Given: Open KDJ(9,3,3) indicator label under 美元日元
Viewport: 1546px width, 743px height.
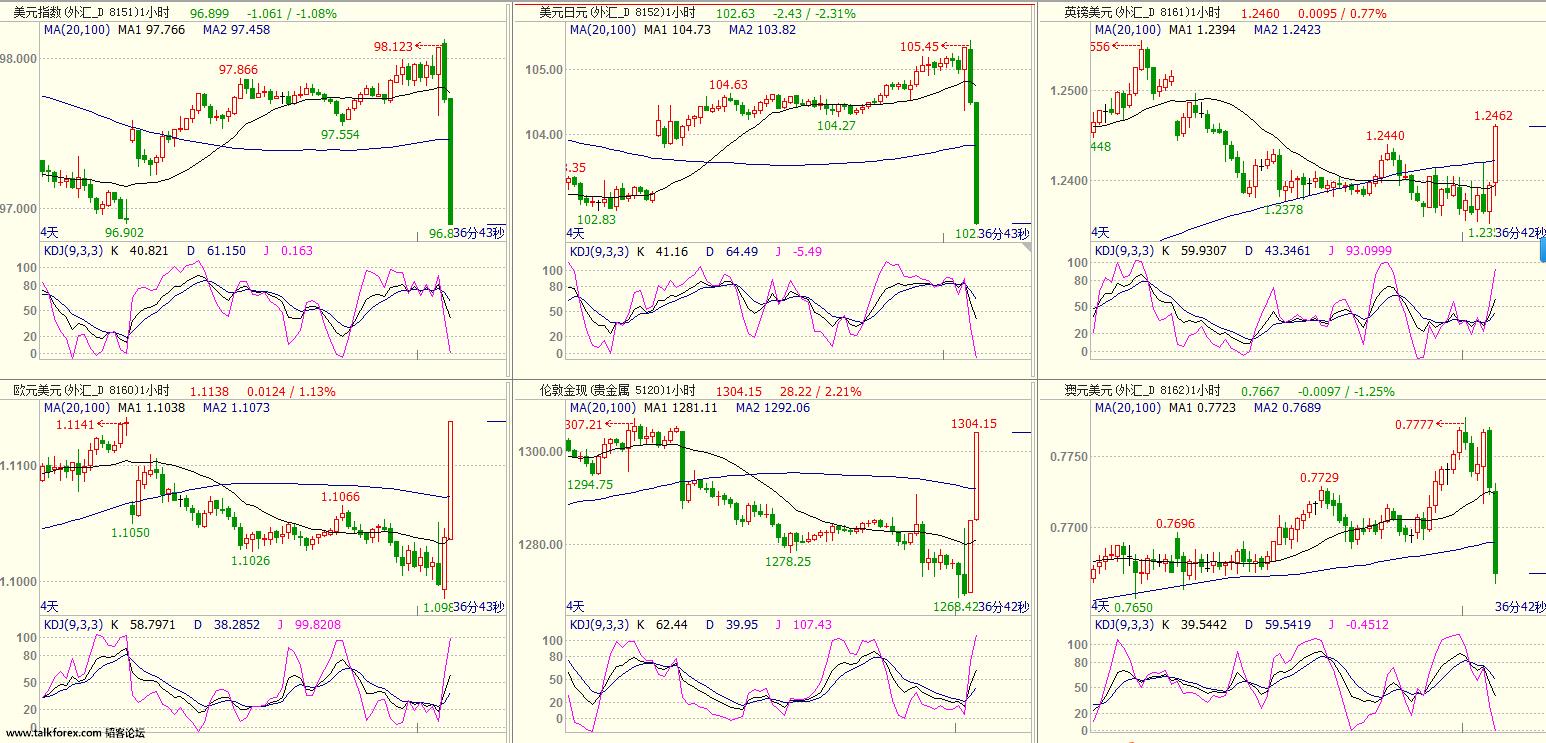Looking at the screenshot, I should pyautogui.click(x=598, y=251).
